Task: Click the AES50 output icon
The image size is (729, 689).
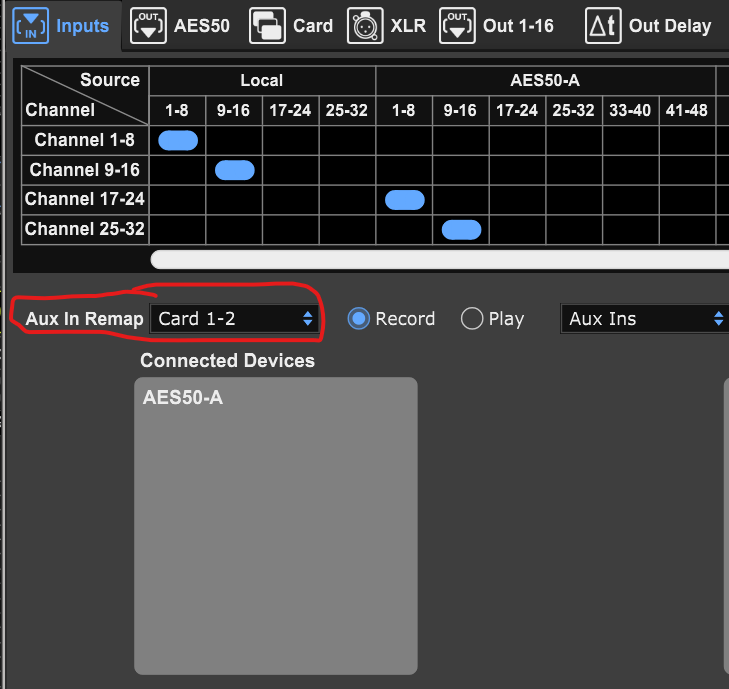Action: pyautogui.click(x=148, y=26)
